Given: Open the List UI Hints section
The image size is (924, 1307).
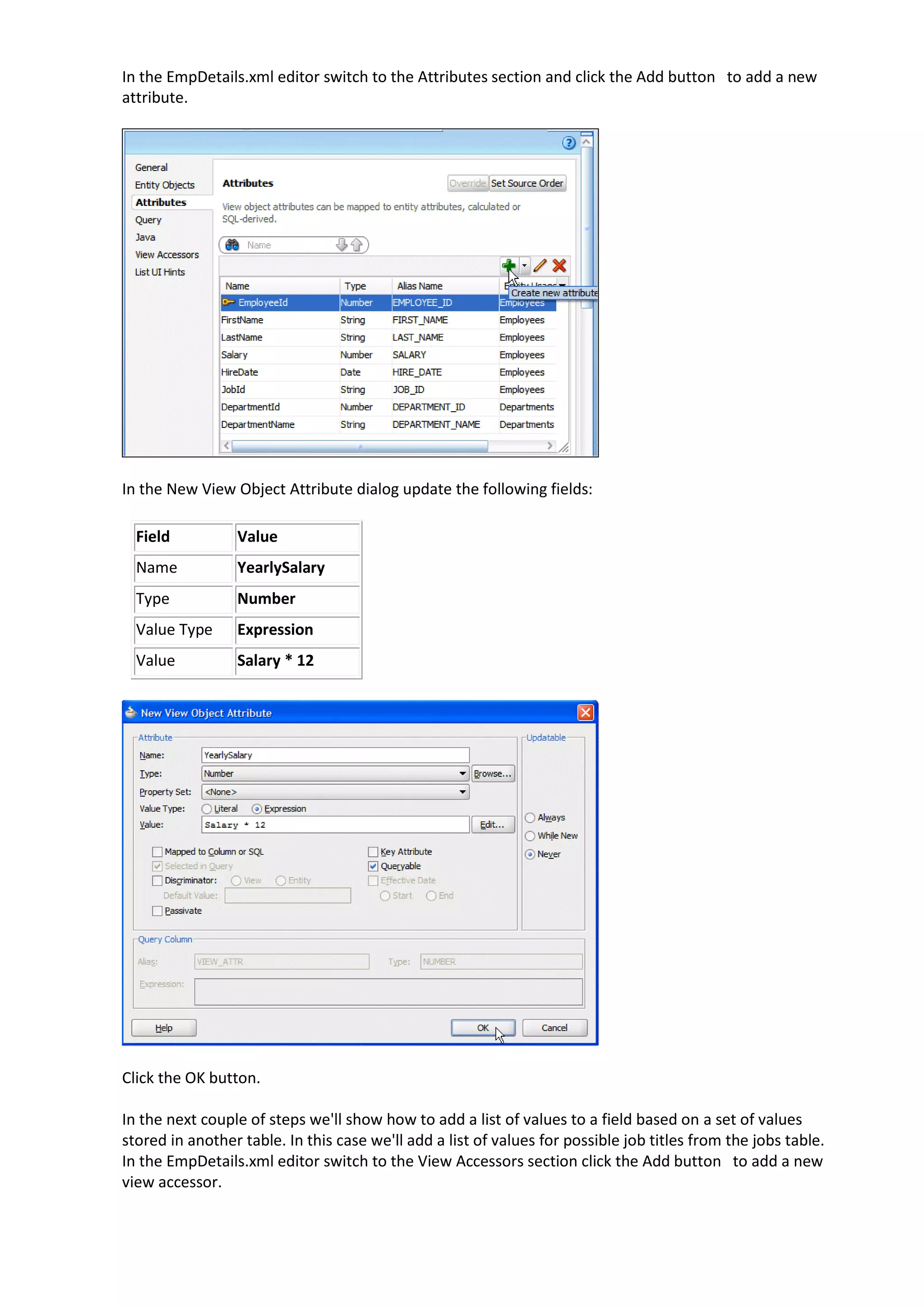Looking at the screenshot, I should [x=160, y=272].
